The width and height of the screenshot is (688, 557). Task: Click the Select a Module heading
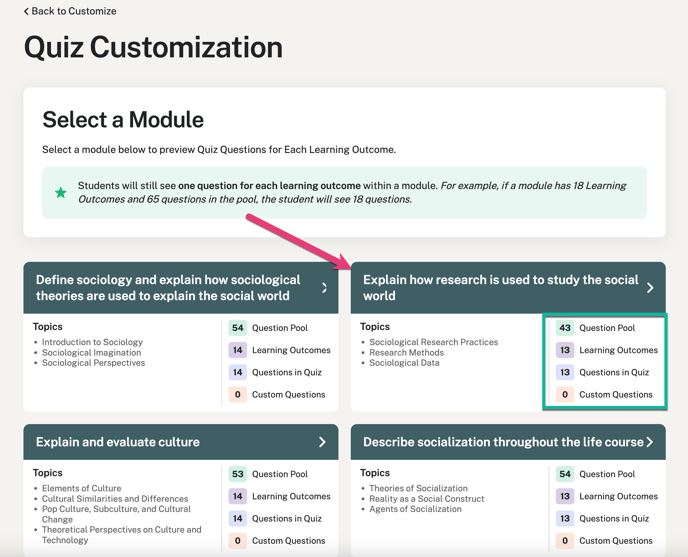[x=123, y=119]
